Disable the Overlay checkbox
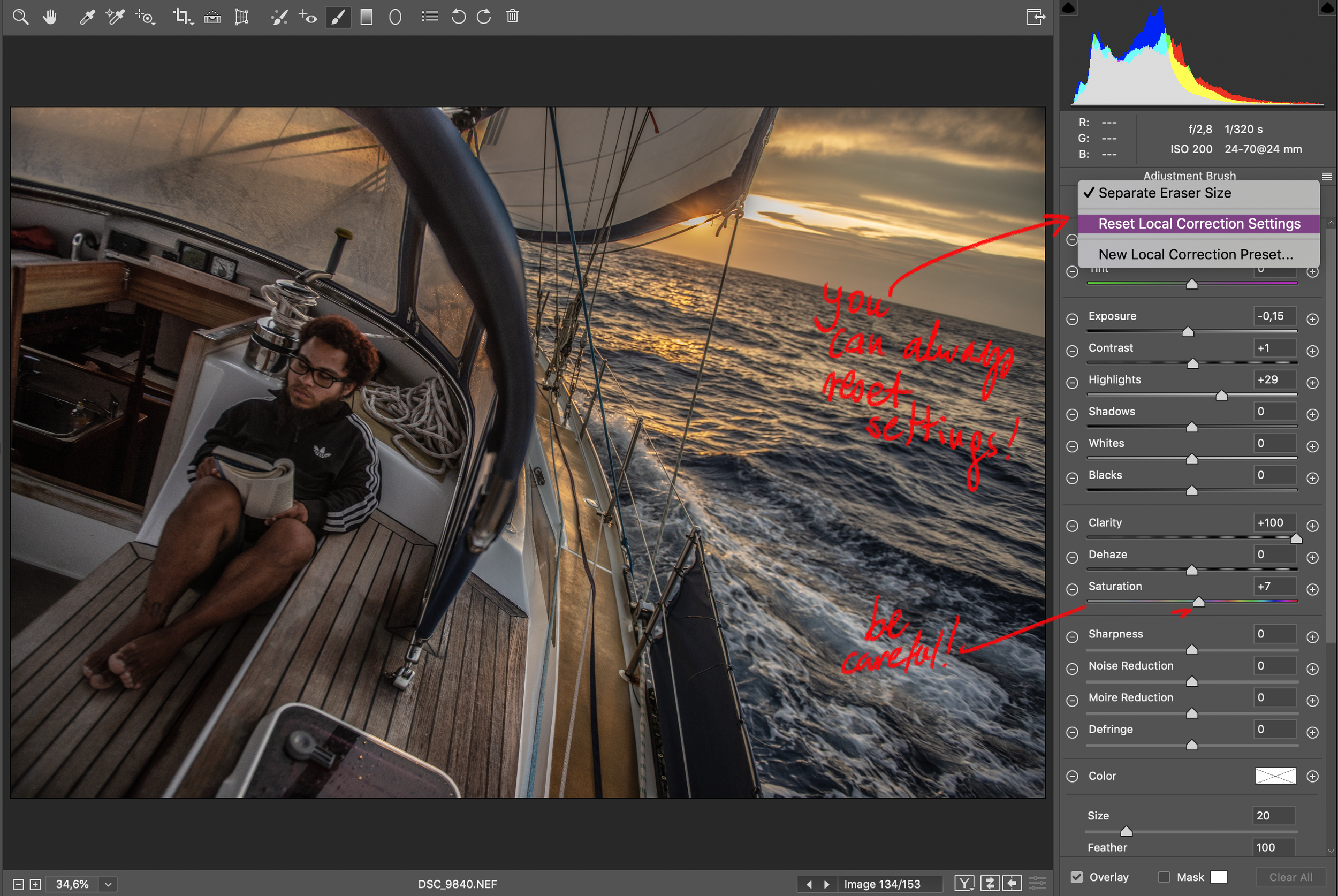 pos(1076,877)
